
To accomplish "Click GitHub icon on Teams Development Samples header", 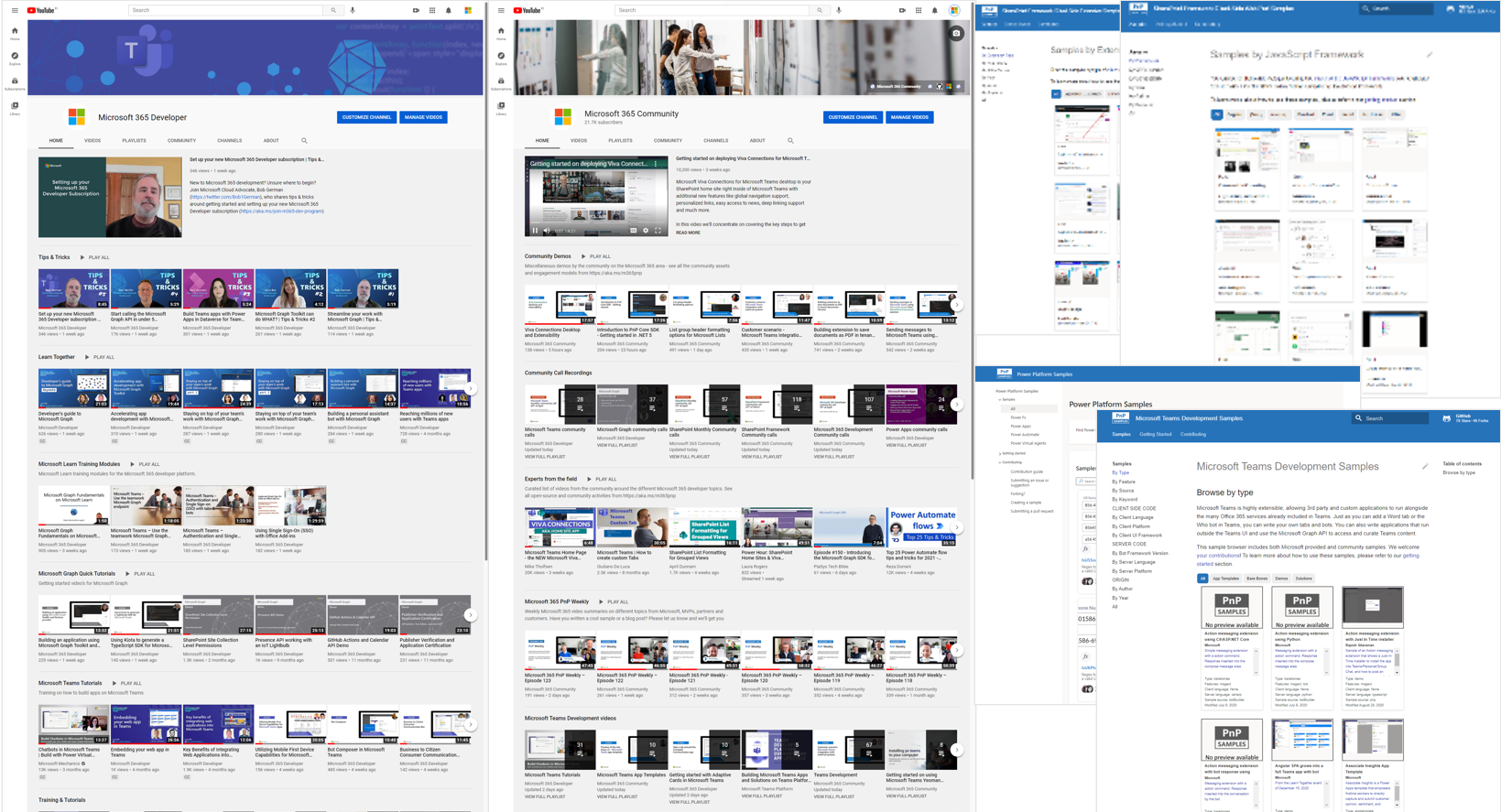I will click(1446, 418).
